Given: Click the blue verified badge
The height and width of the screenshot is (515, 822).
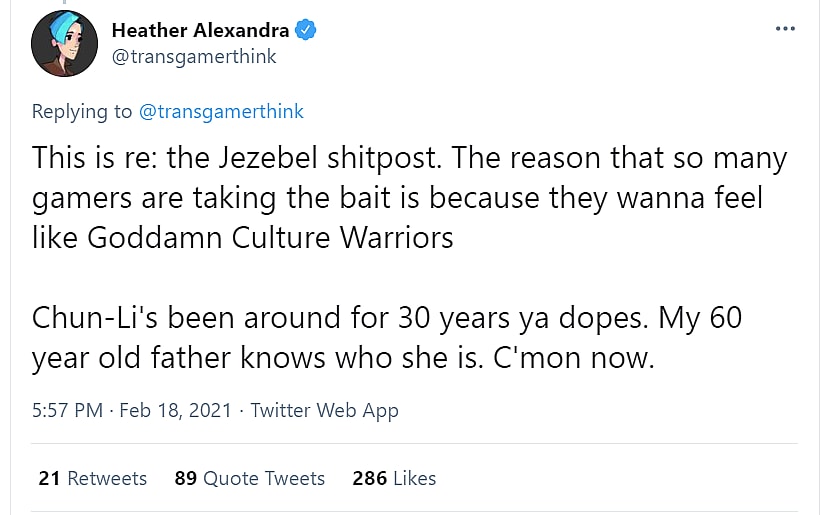Looking at the screenshot, I should (306, 30).
